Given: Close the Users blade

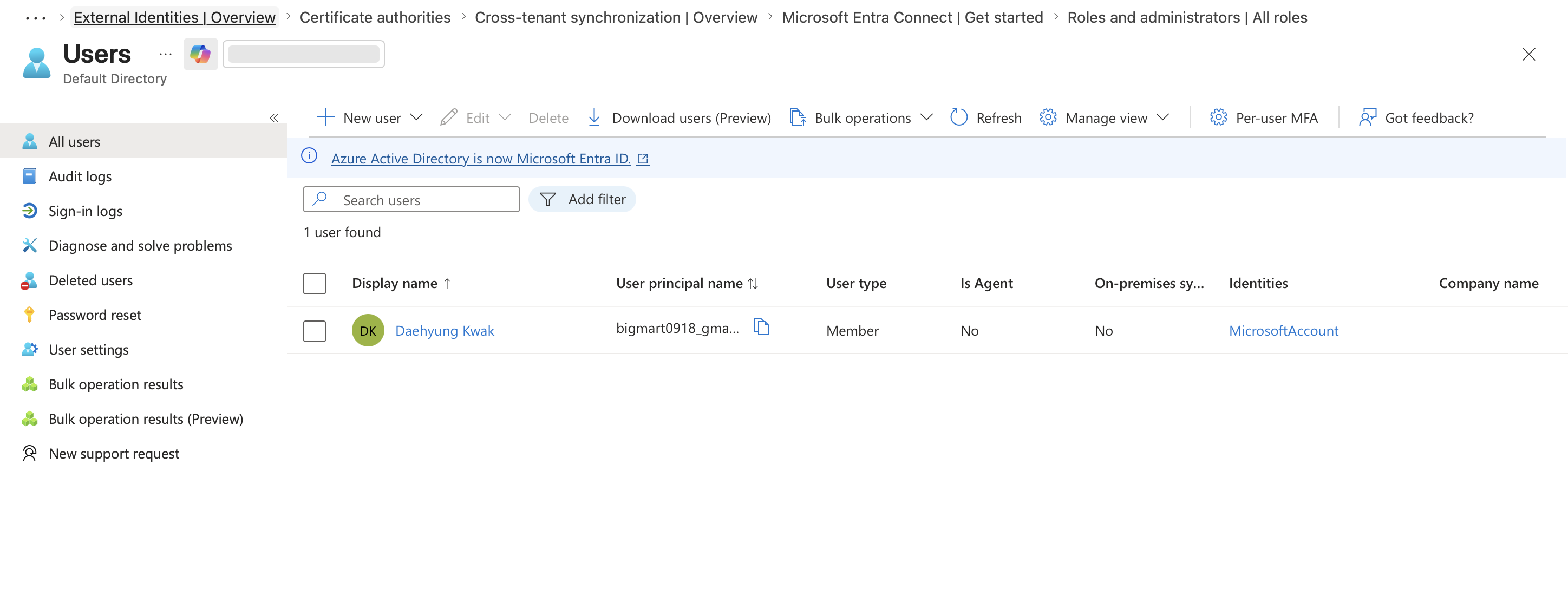Looking at the screenshot, I should point(1528,54).
